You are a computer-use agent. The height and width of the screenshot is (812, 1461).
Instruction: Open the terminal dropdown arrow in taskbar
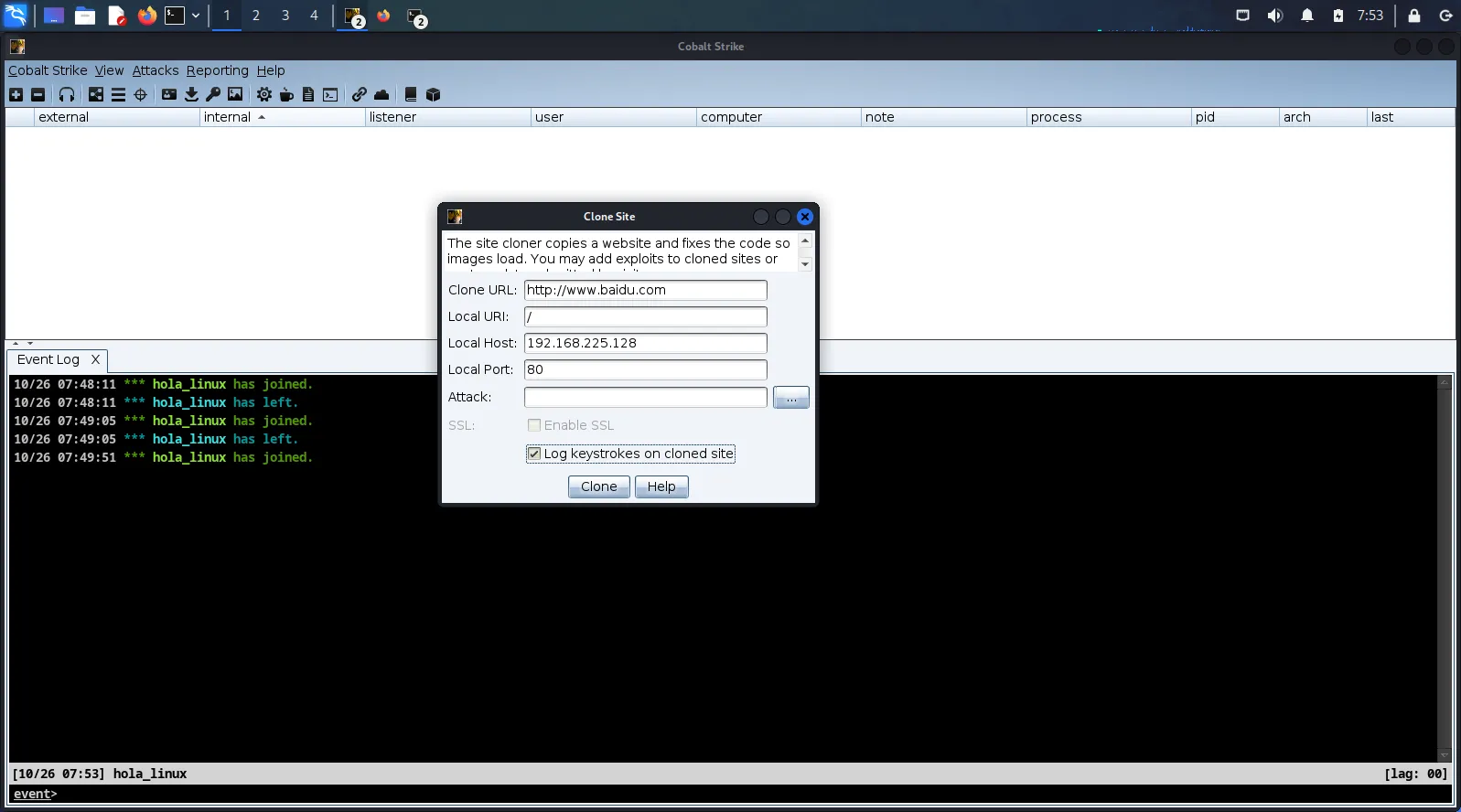tap(196, 16)
